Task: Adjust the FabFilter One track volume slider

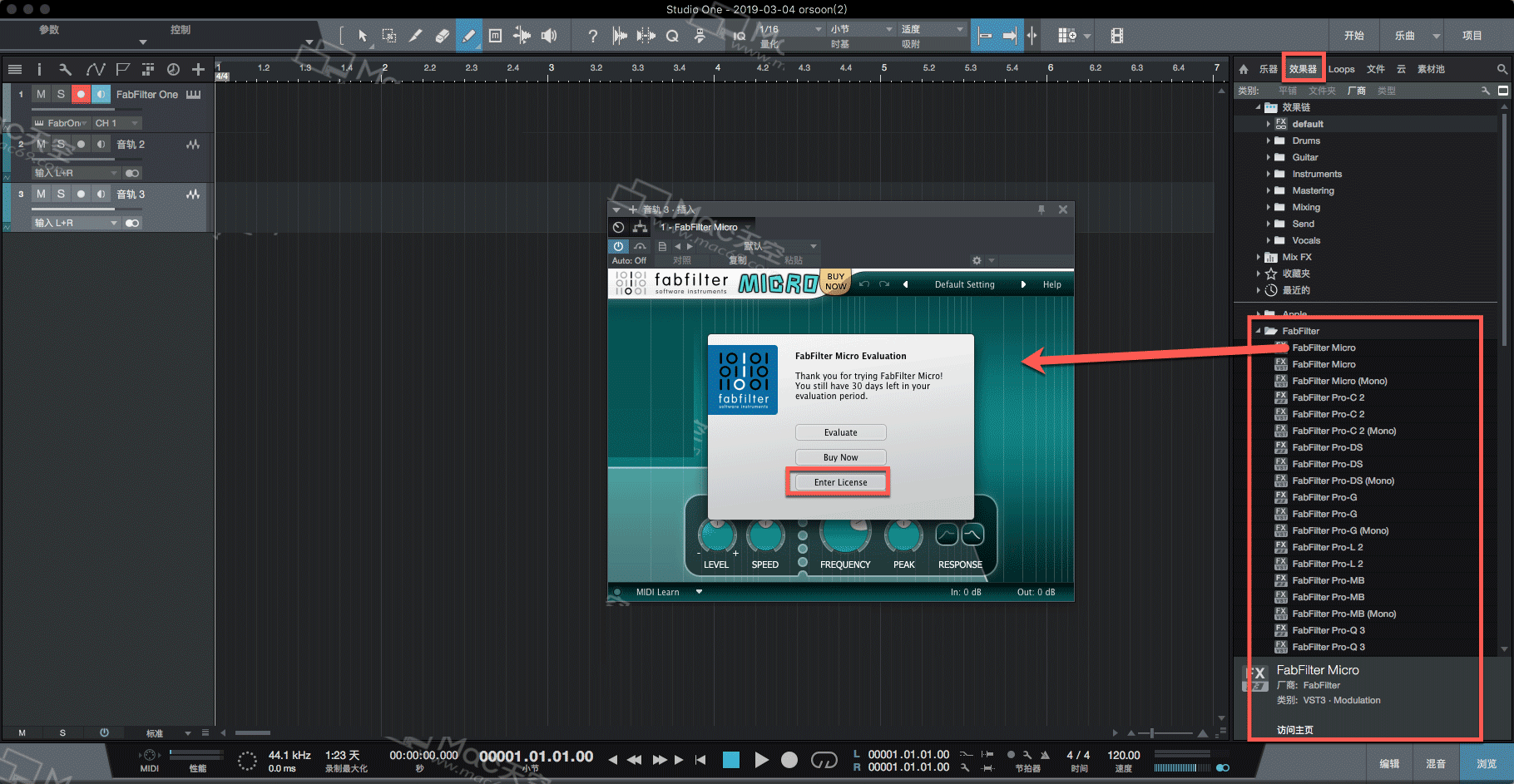Action: 86,109
